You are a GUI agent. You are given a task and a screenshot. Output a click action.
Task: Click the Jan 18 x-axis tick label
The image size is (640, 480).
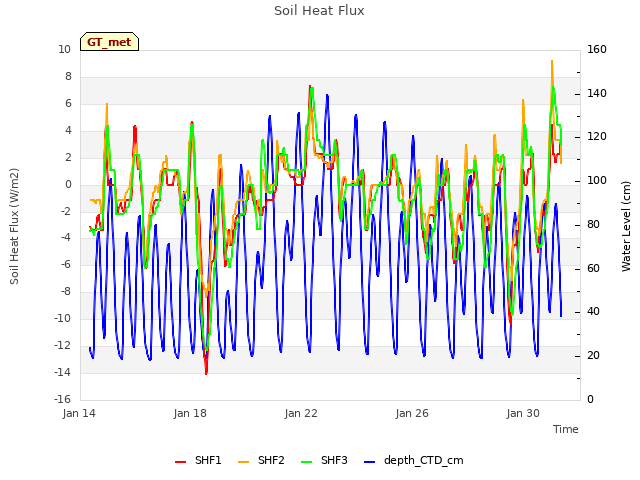point(190,413)
